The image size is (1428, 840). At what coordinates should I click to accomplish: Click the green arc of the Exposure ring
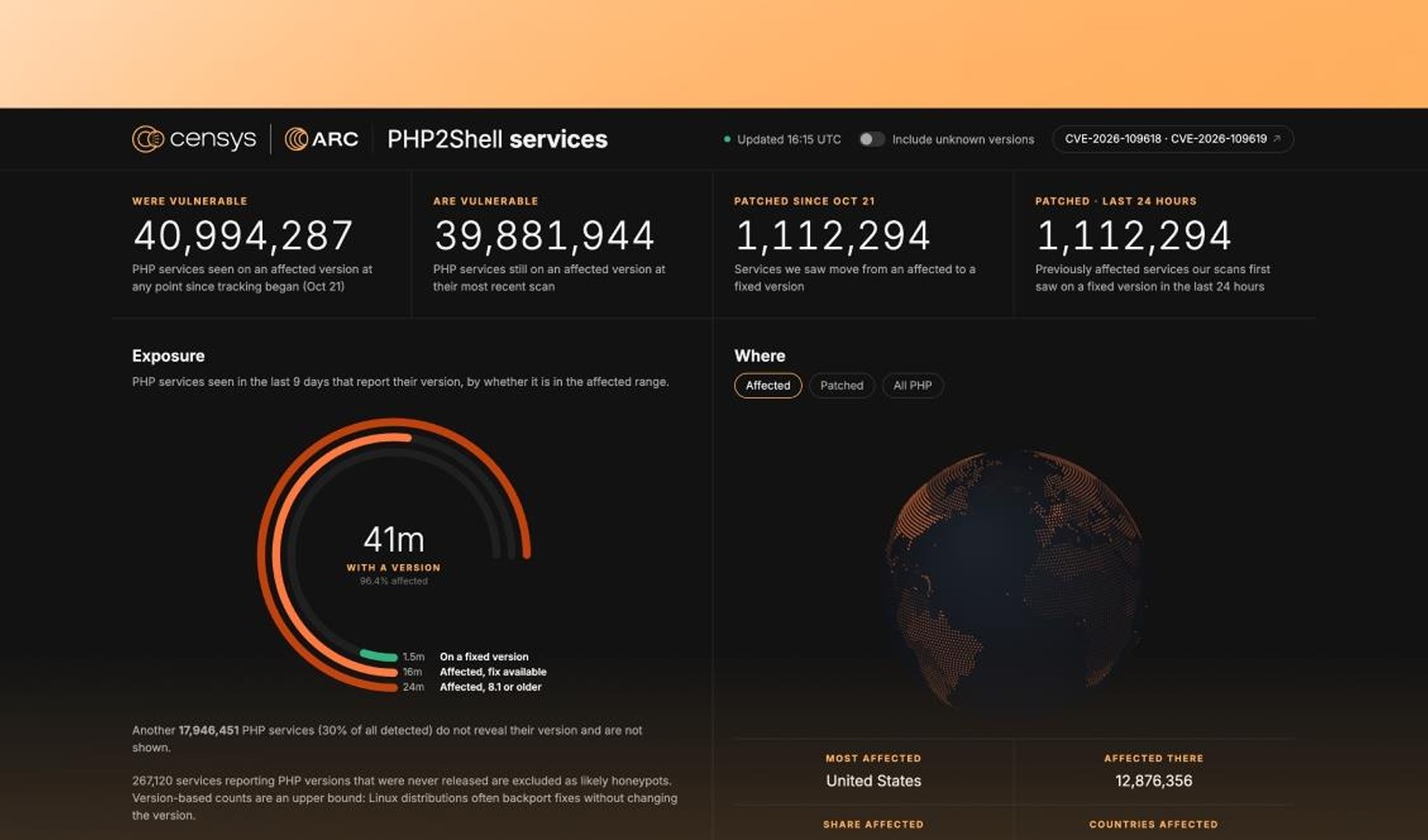pos(379,655)
